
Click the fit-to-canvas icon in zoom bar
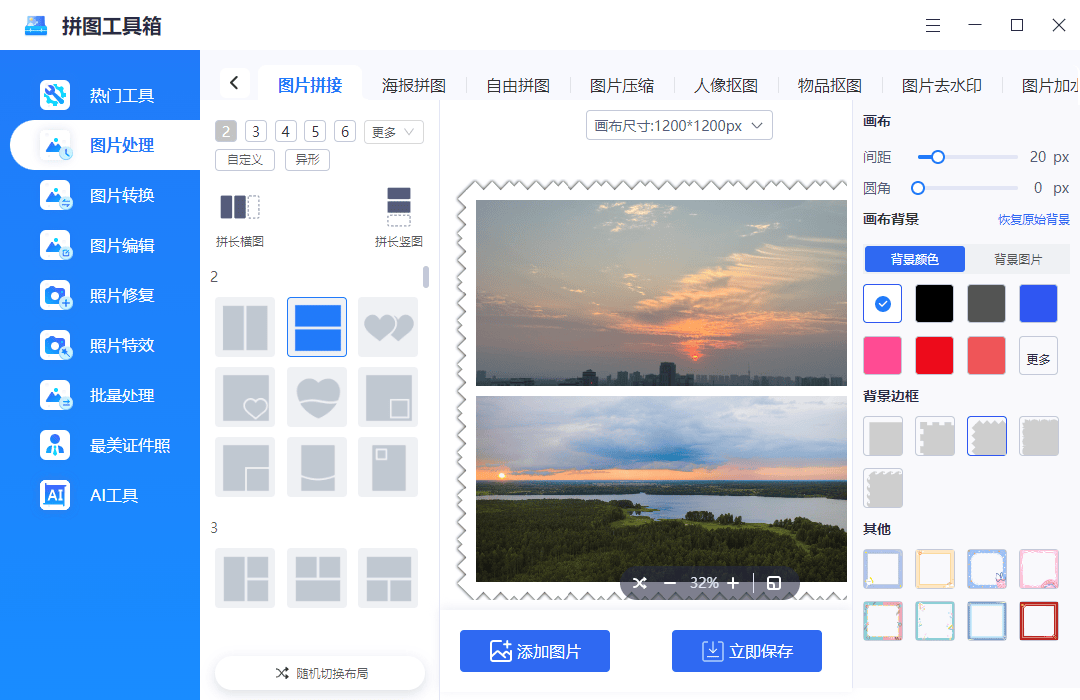tap(774, 583)
